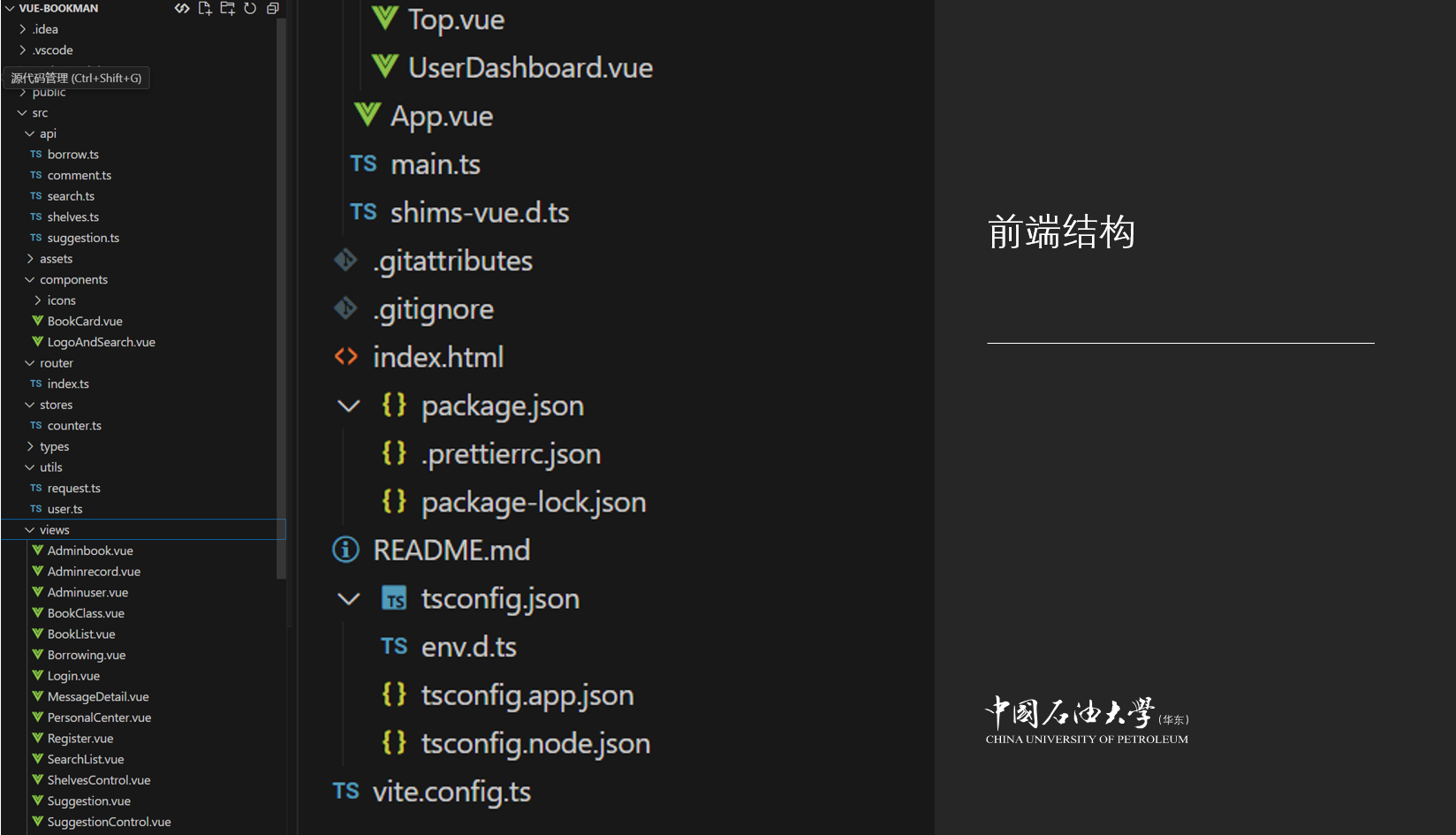Click the info icon beside README.md
The width and height of the screenshot is (1456, 835).
[x=345, y=550]
